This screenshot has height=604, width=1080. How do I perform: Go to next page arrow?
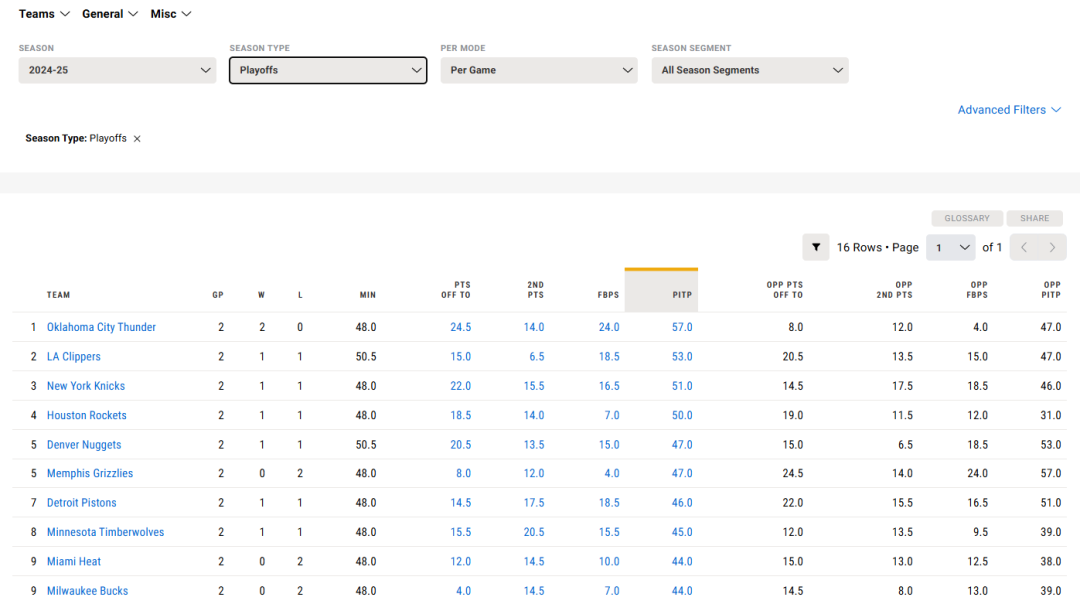[1052, 247]
